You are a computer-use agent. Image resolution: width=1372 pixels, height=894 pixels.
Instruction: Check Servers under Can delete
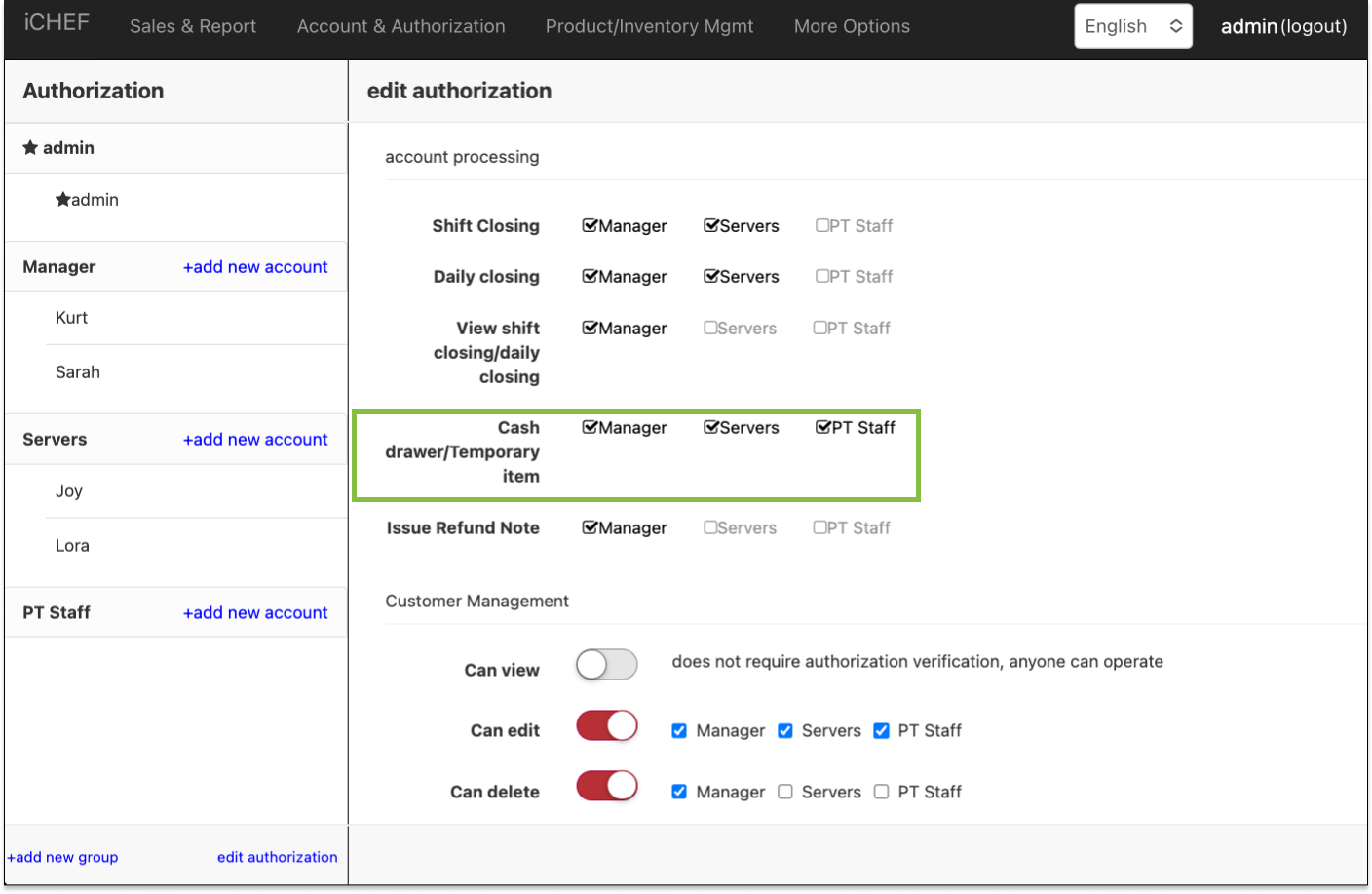click(x=785, y=792)
